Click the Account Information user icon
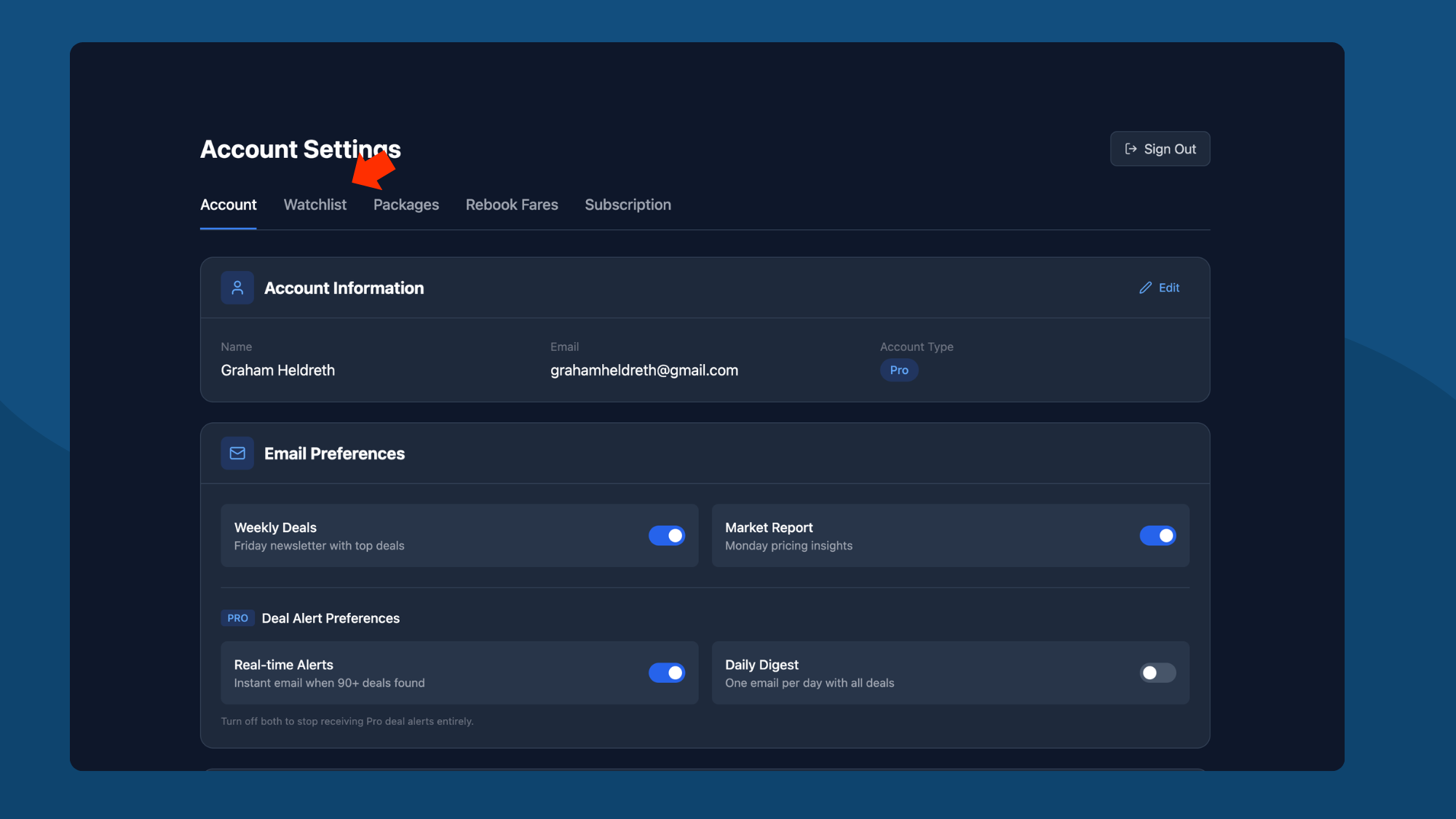 (237, 288)
